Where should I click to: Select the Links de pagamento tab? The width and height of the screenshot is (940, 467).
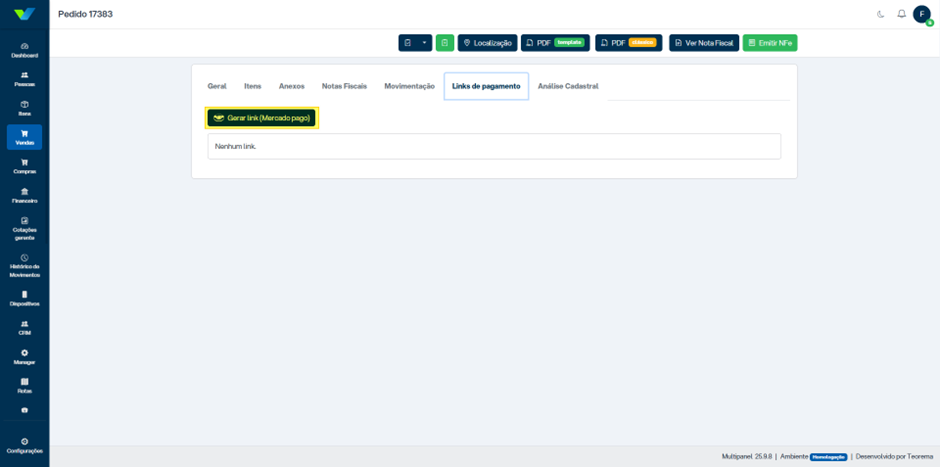pos(486,86)
